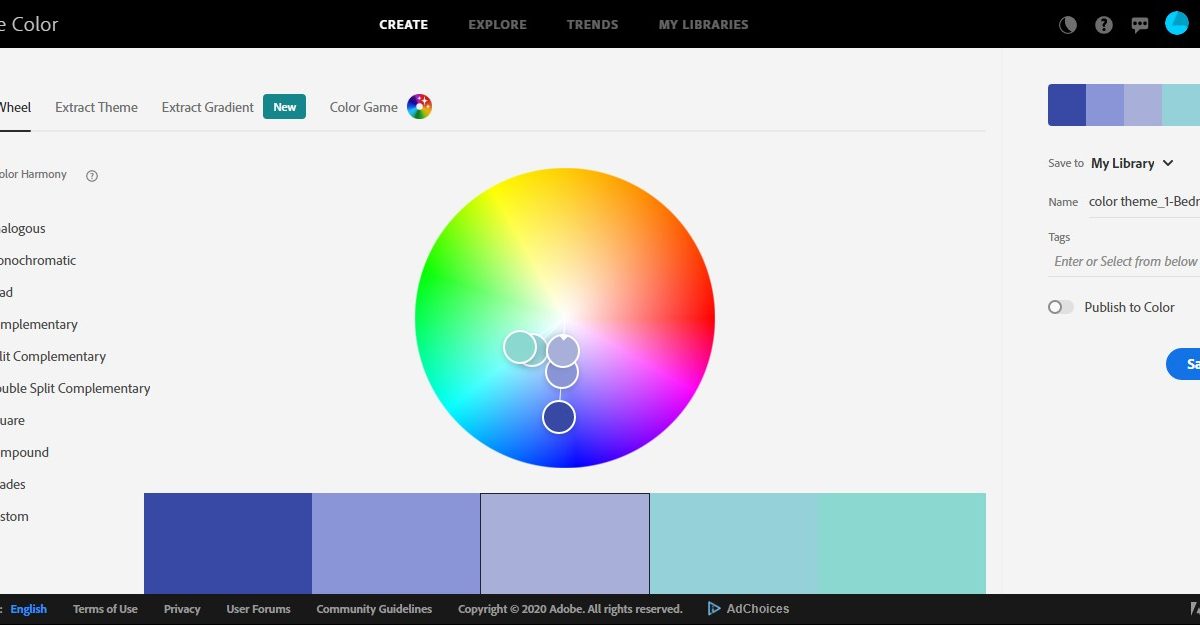The height and width of the screenshot is (625, 1200).
Task: Expand the My Library save dropdown
Action: point(1132,163)
